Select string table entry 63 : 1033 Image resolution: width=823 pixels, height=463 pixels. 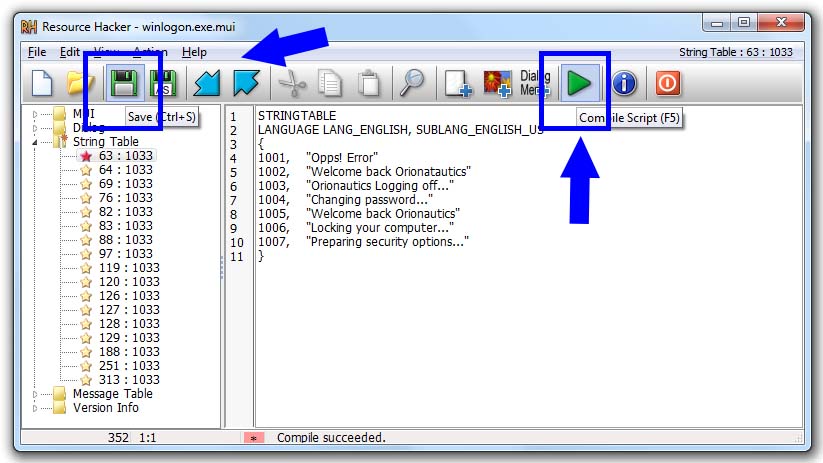pos(125,156)
